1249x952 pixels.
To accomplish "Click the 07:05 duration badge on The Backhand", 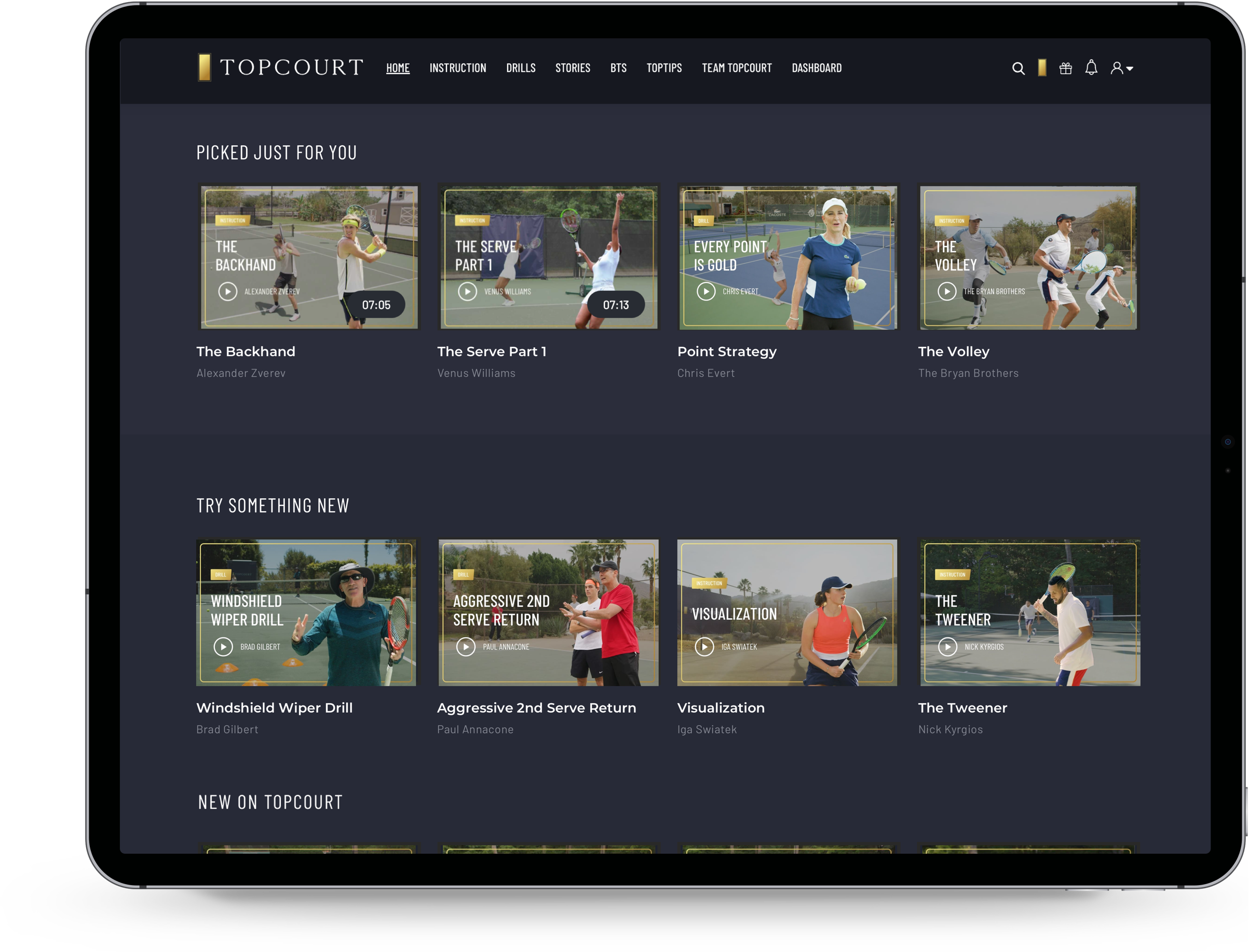I will [x=378, y=304].
